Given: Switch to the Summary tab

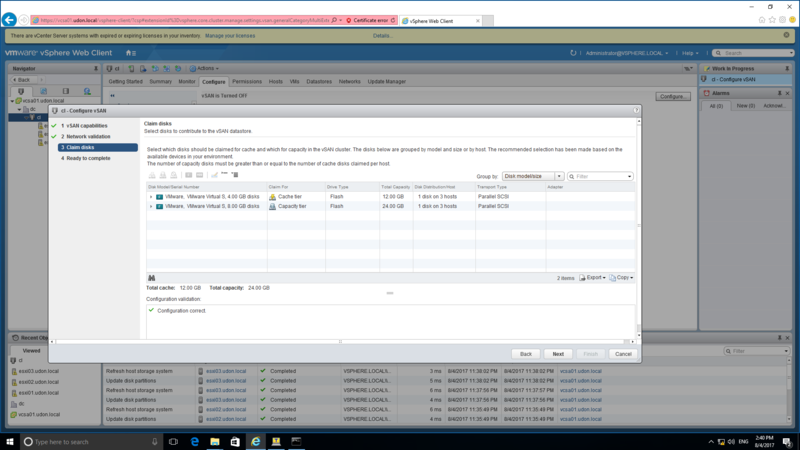Looking at the screenshot, I should (160, 82).
